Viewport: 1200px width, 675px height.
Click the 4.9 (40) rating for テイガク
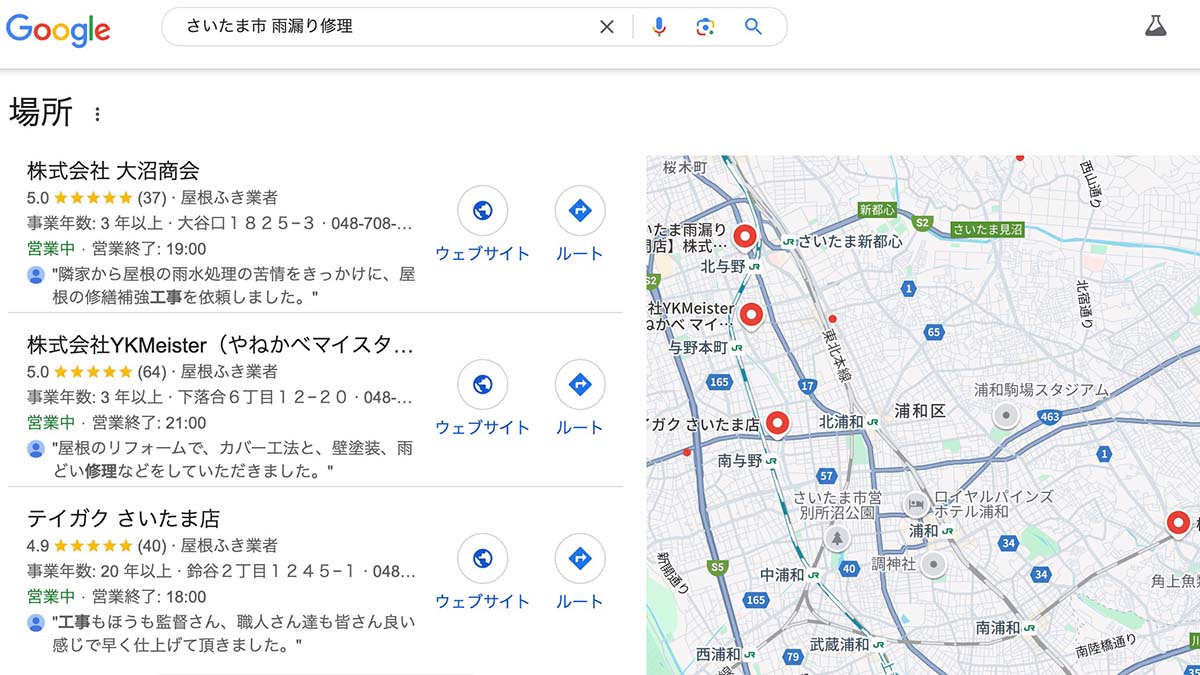point(96,545)
